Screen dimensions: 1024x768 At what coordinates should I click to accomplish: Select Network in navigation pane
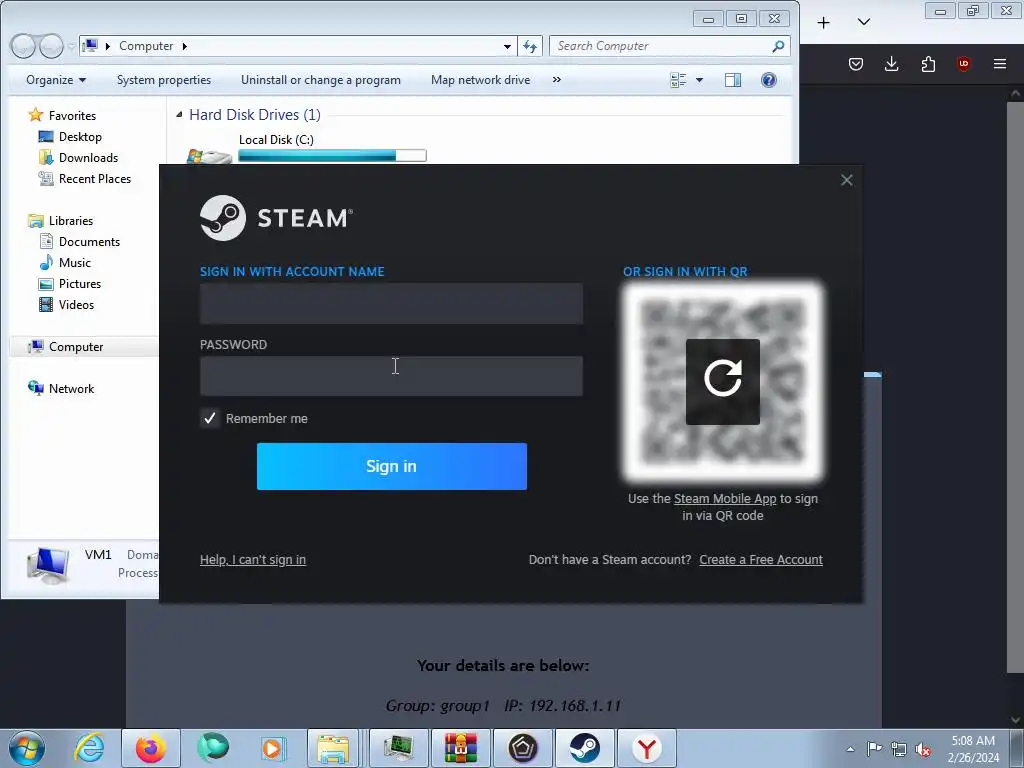pos(71,389)
